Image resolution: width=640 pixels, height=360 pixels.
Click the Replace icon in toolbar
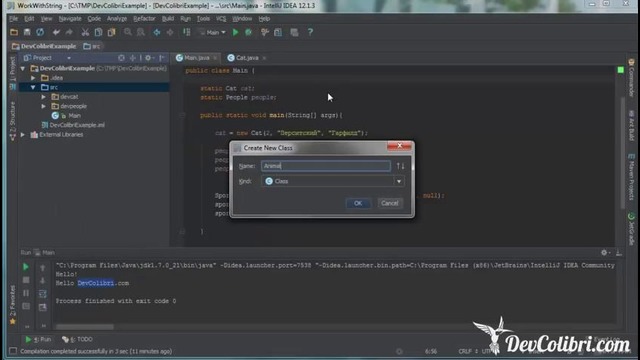141,32
